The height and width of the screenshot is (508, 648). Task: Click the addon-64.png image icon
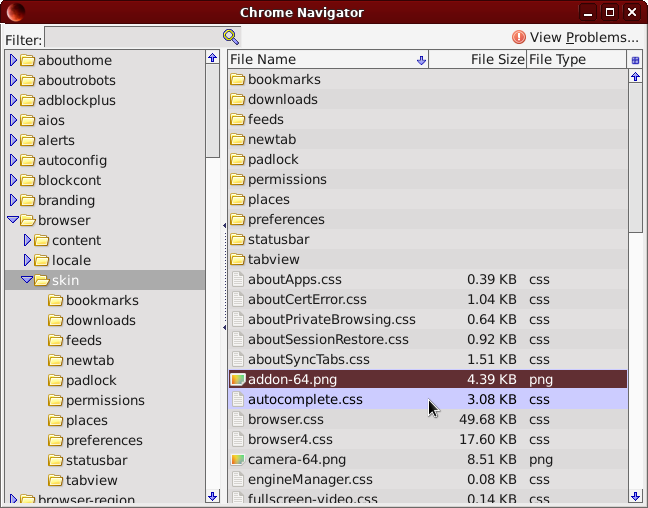coord(238,379)
